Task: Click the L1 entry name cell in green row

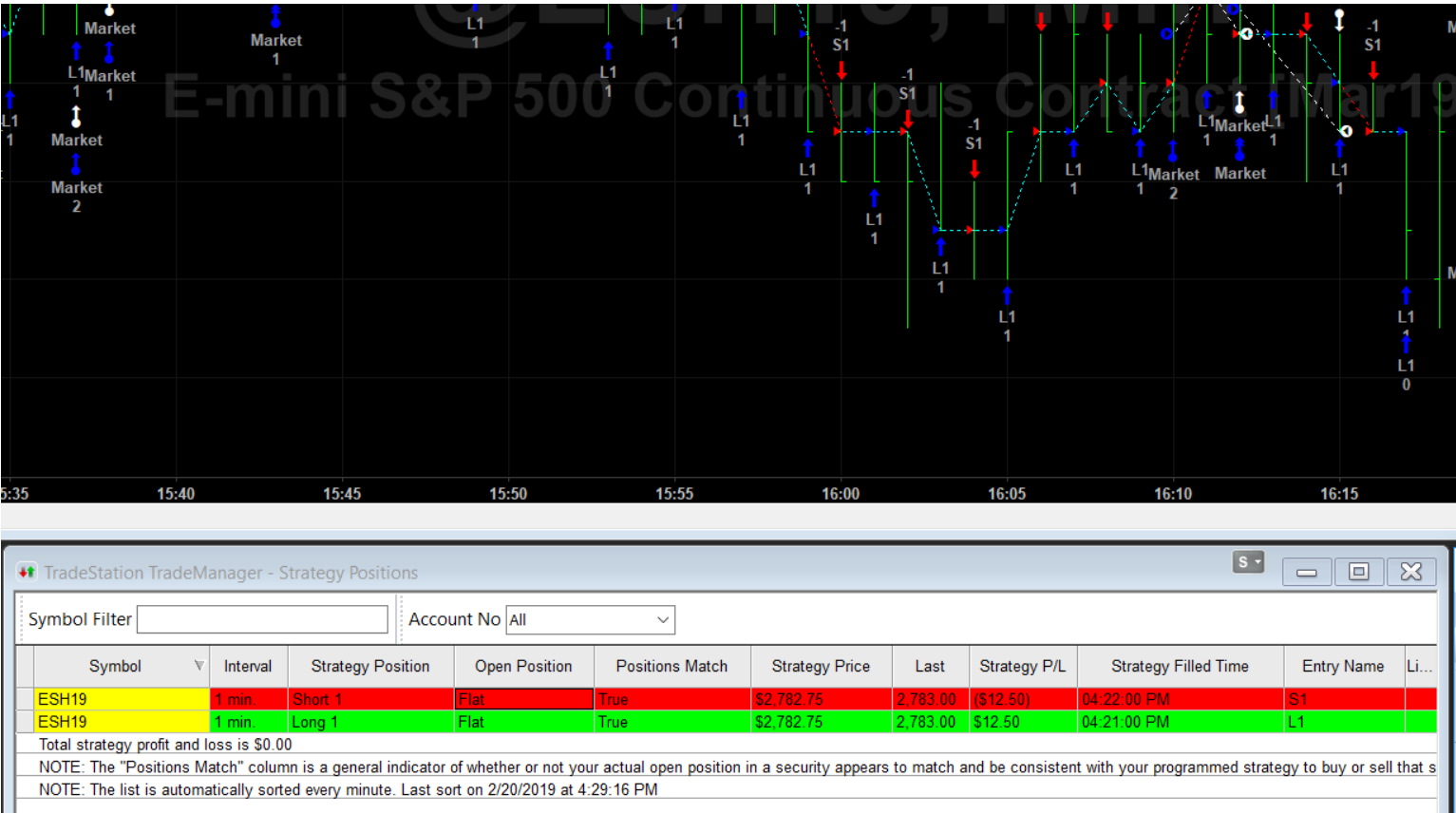Action: pos(1343,722)
